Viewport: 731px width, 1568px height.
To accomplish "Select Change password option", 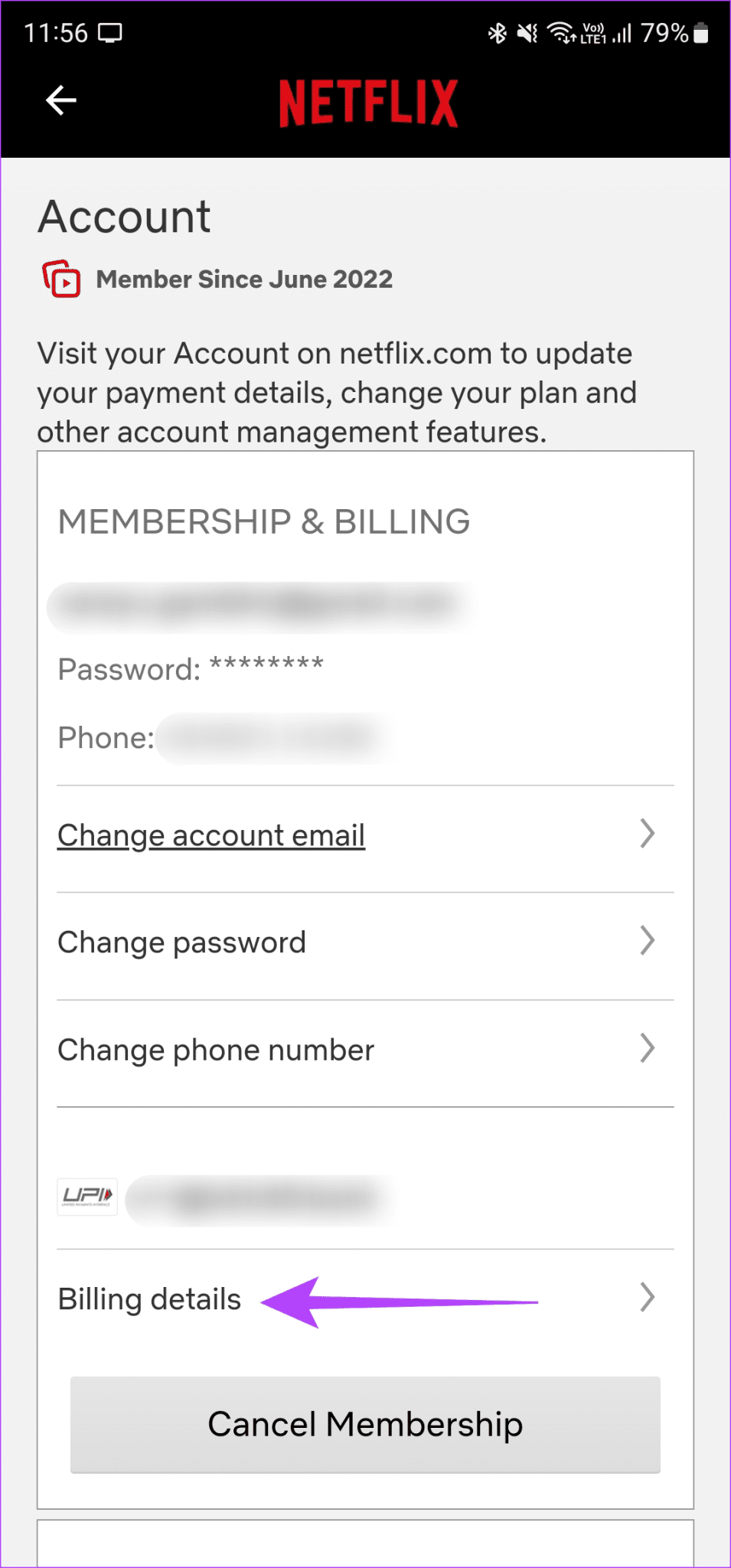I will coord(182,942).
